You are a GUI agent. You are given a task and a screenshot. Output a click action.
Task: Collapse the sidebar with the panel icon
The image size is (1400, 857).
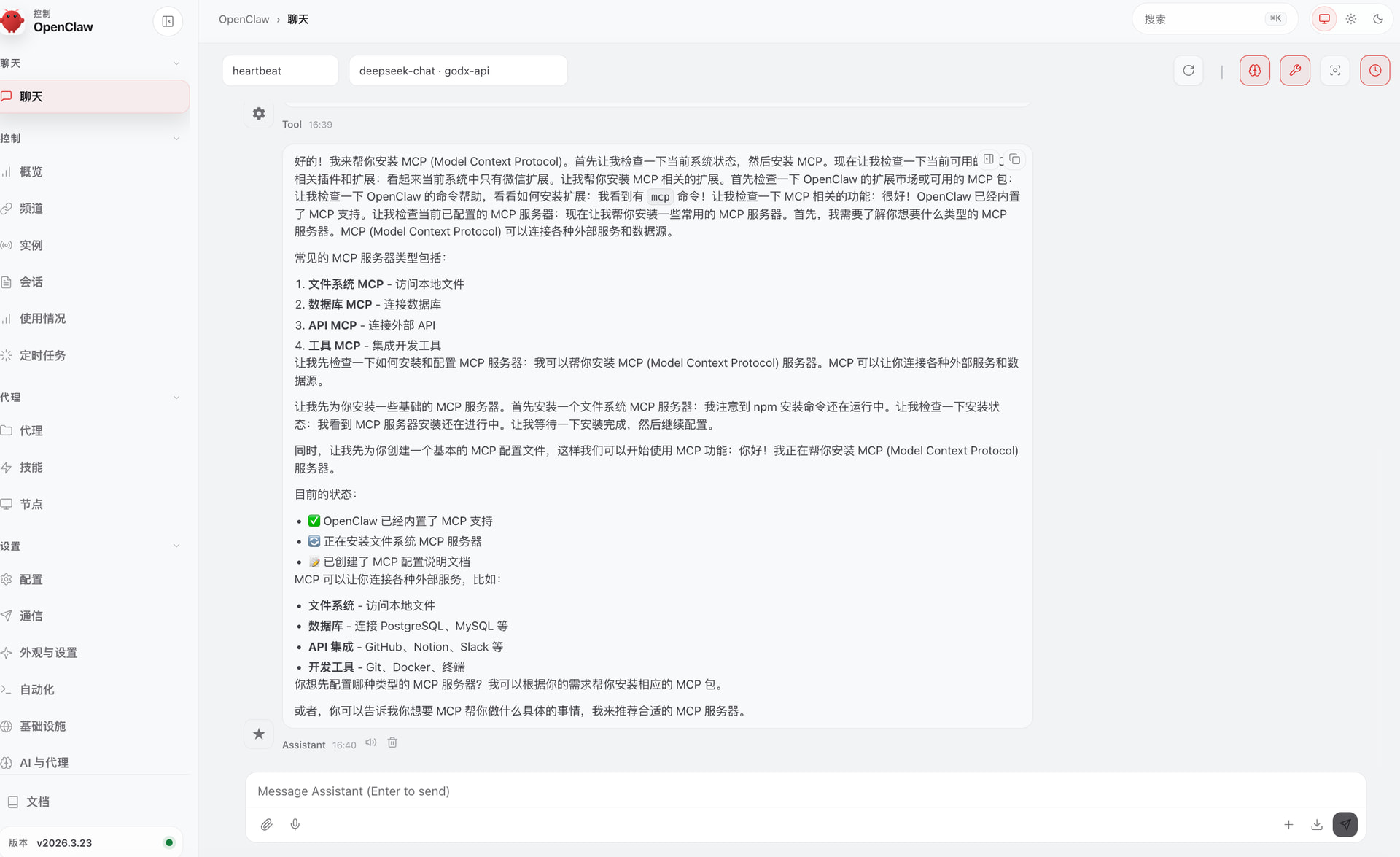pyautogui.click(x=168, y=21)
